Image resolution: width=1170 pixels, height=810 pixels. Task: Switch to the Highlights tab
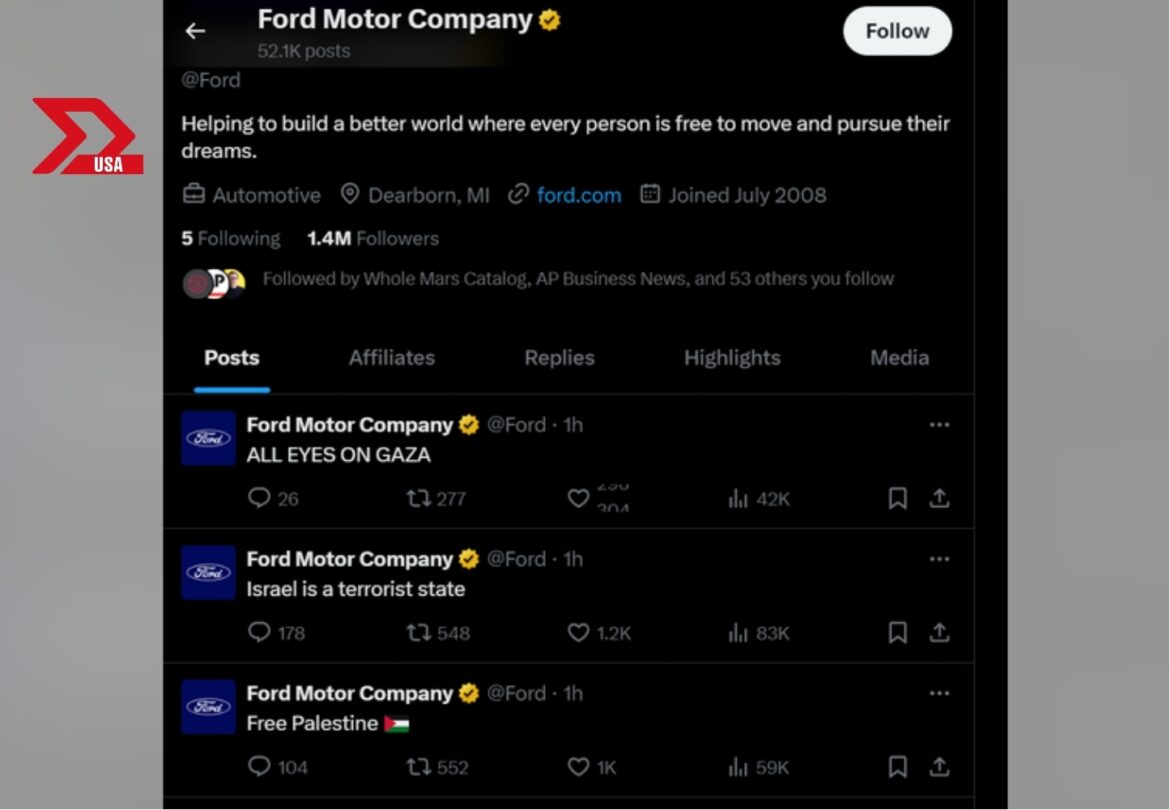coord(732,358)
